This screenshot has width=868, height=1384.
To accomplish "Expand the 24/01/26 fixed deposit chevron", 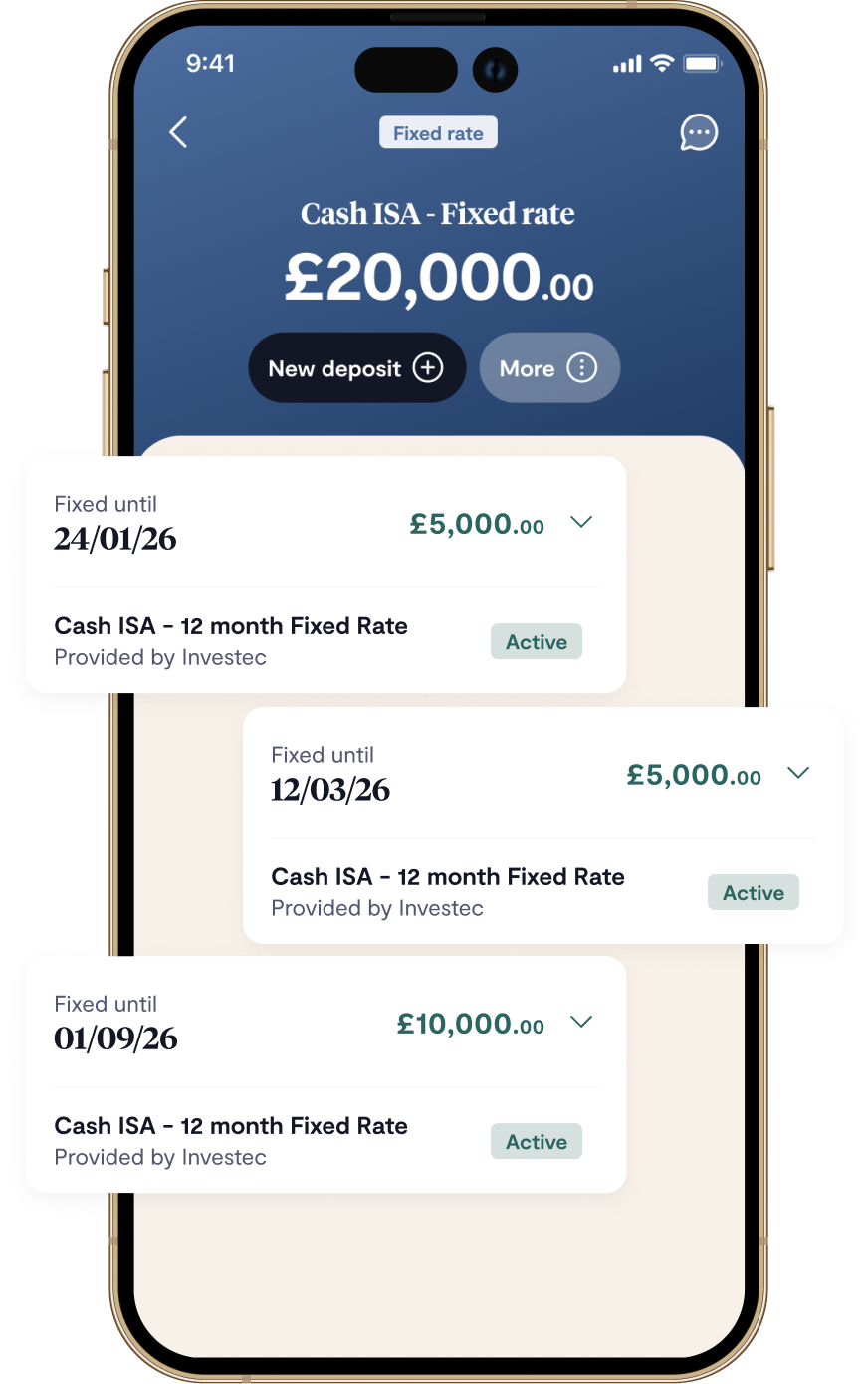I will coord(581,522).
